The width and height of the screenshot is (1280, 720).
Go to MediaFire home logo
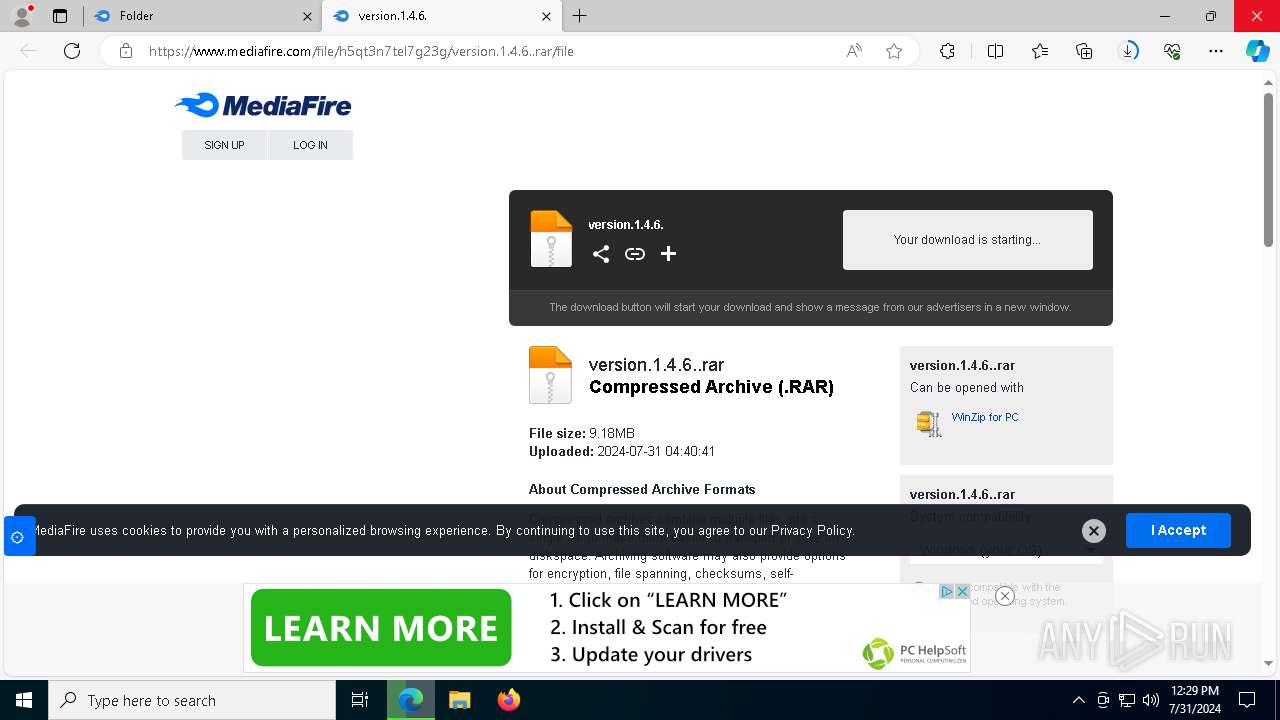tap(263, 105)
